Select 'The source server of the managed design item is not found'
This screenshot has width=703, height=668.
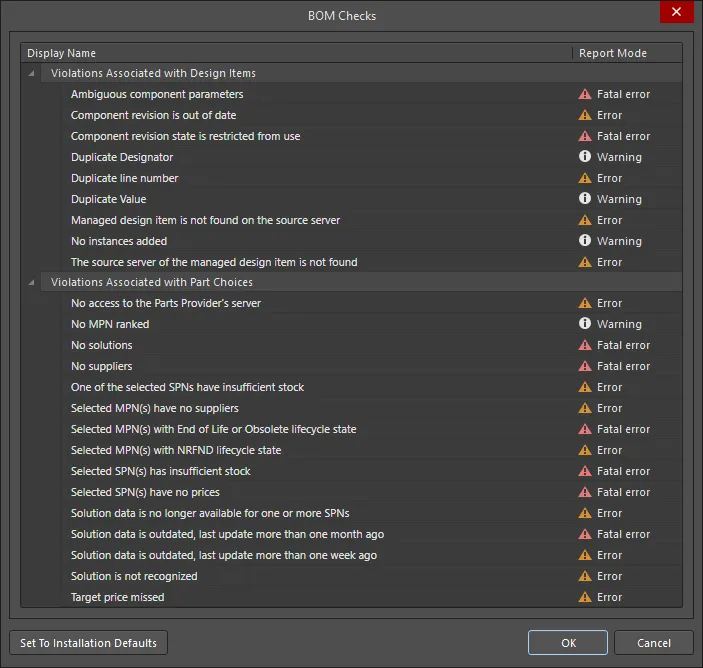pyautogui.click(x=372, y=262)
